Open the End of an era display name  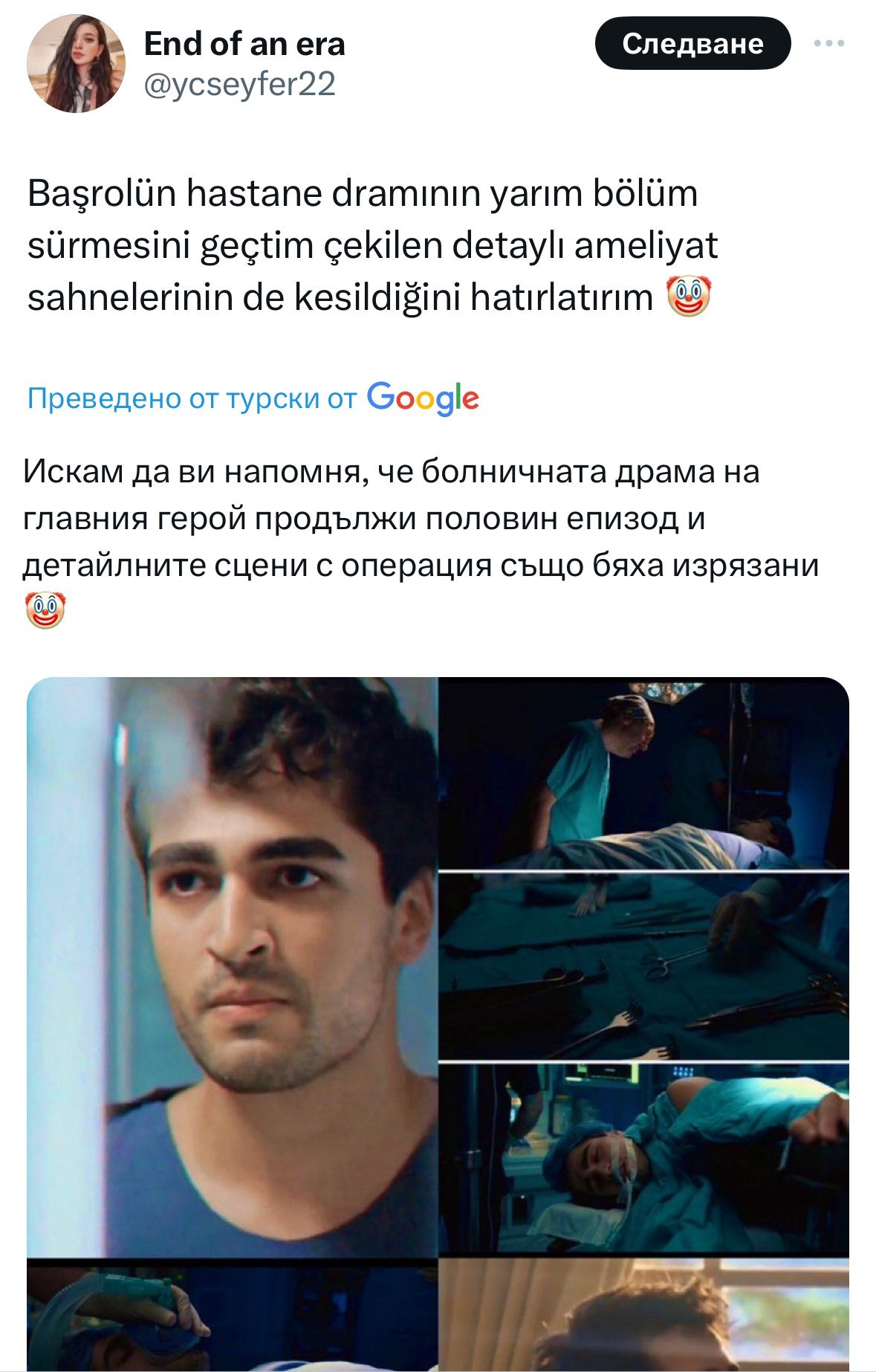click(244, 43)
